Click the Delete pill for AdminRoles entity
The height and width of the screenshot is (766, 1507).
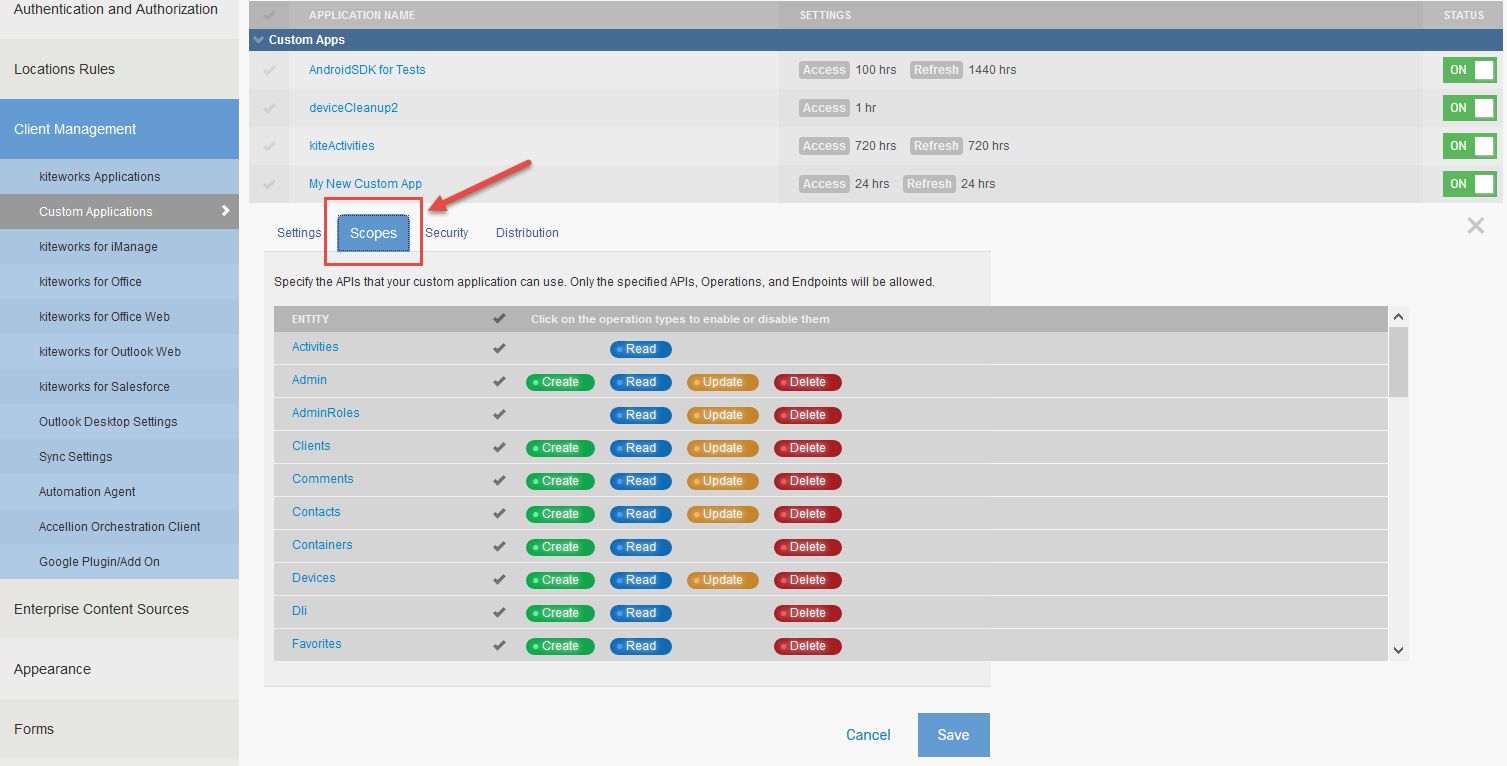click(807, 415)
